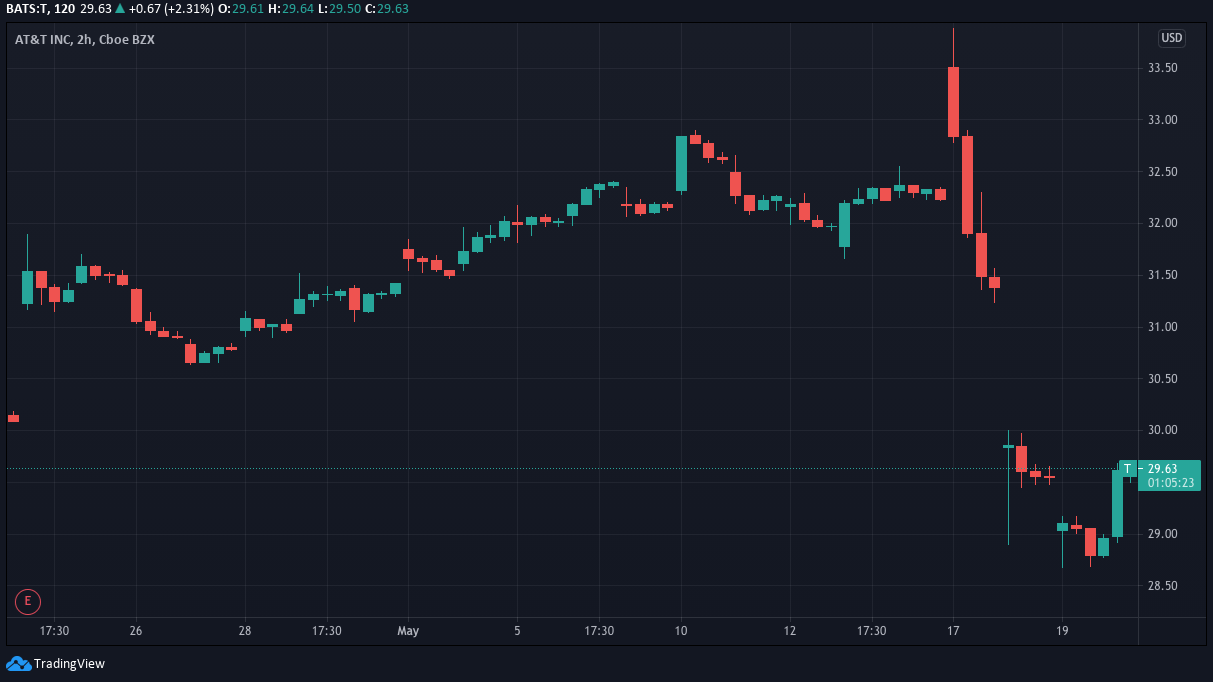Click the '17' date axis label
Viewport: 1213px width, 682px height.
click(x=953, y=631)
